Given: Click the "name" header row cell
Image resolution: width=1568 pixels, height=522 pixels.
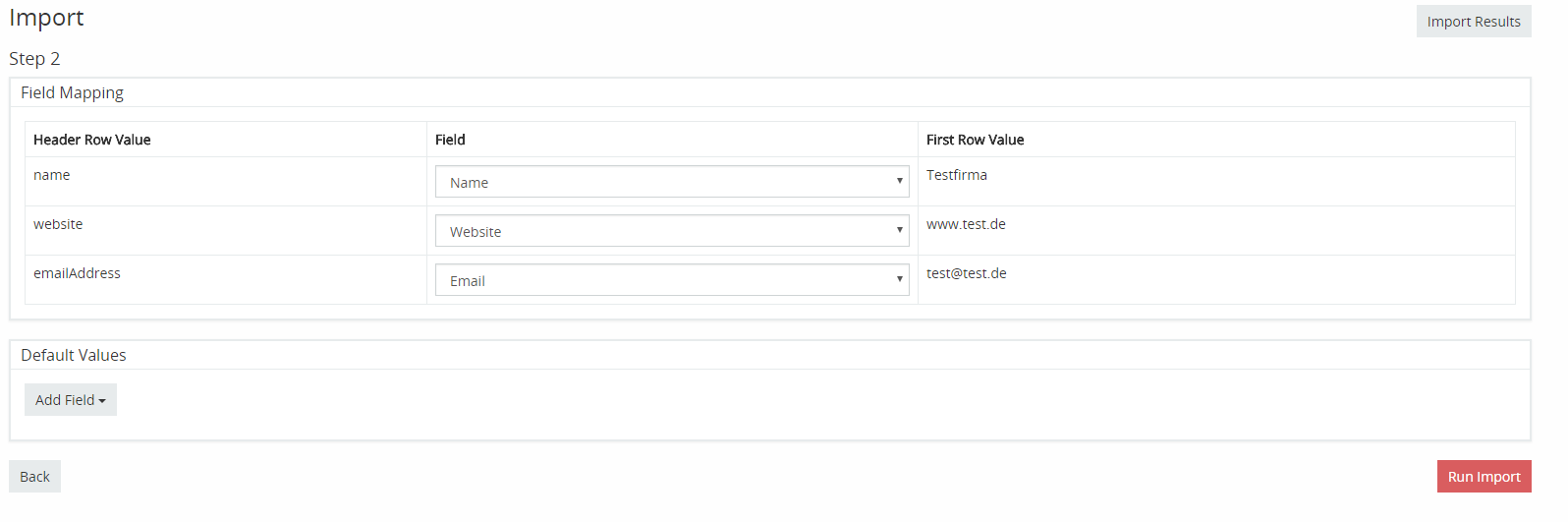Looking at the screenshot, I should coord(52,175).
